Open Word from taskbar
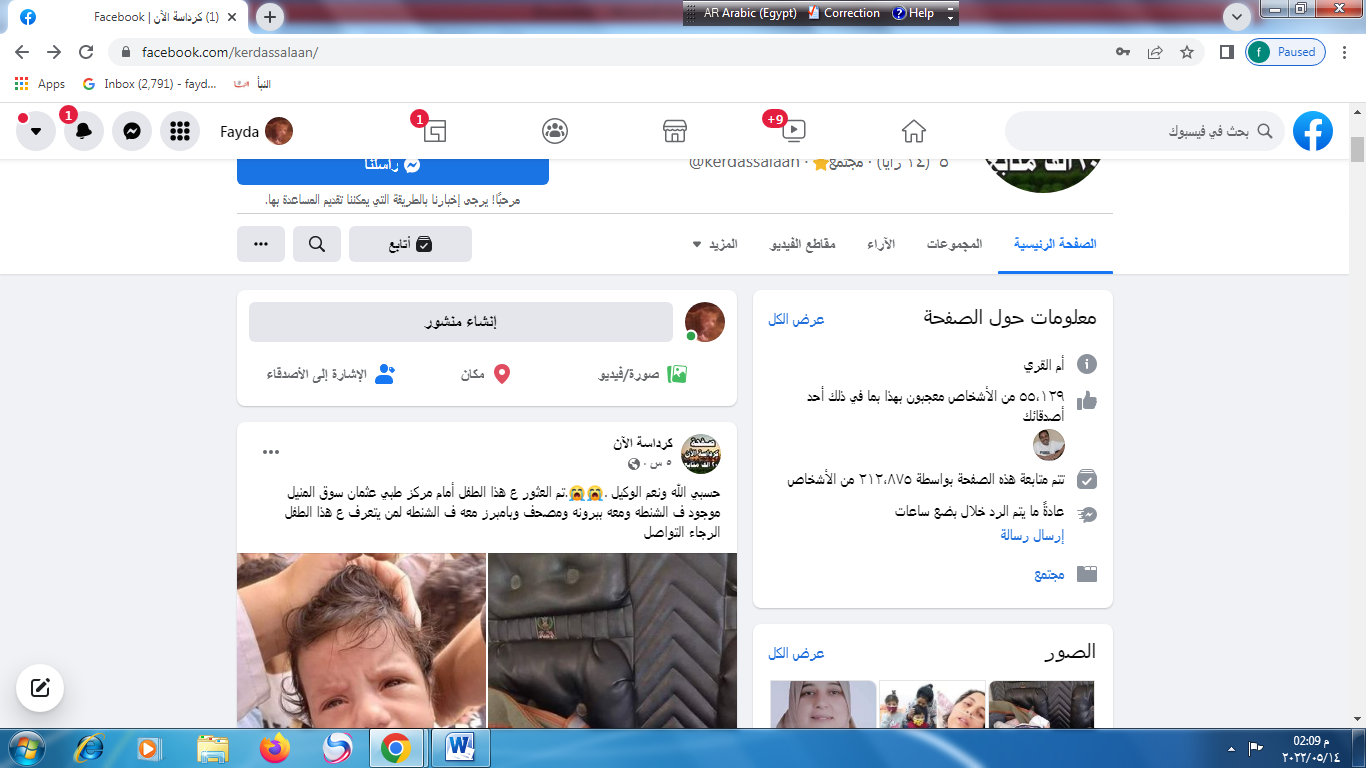This screenshot has height=768, width=1366. [460, 748]
